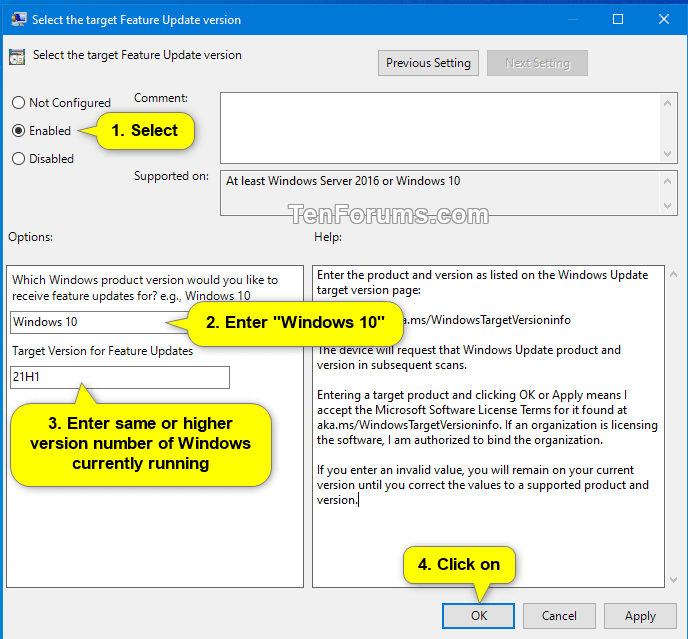
Task: Click the "At least Windows Server 2016 or Windows 10" text
Action: tap(343, 181)
